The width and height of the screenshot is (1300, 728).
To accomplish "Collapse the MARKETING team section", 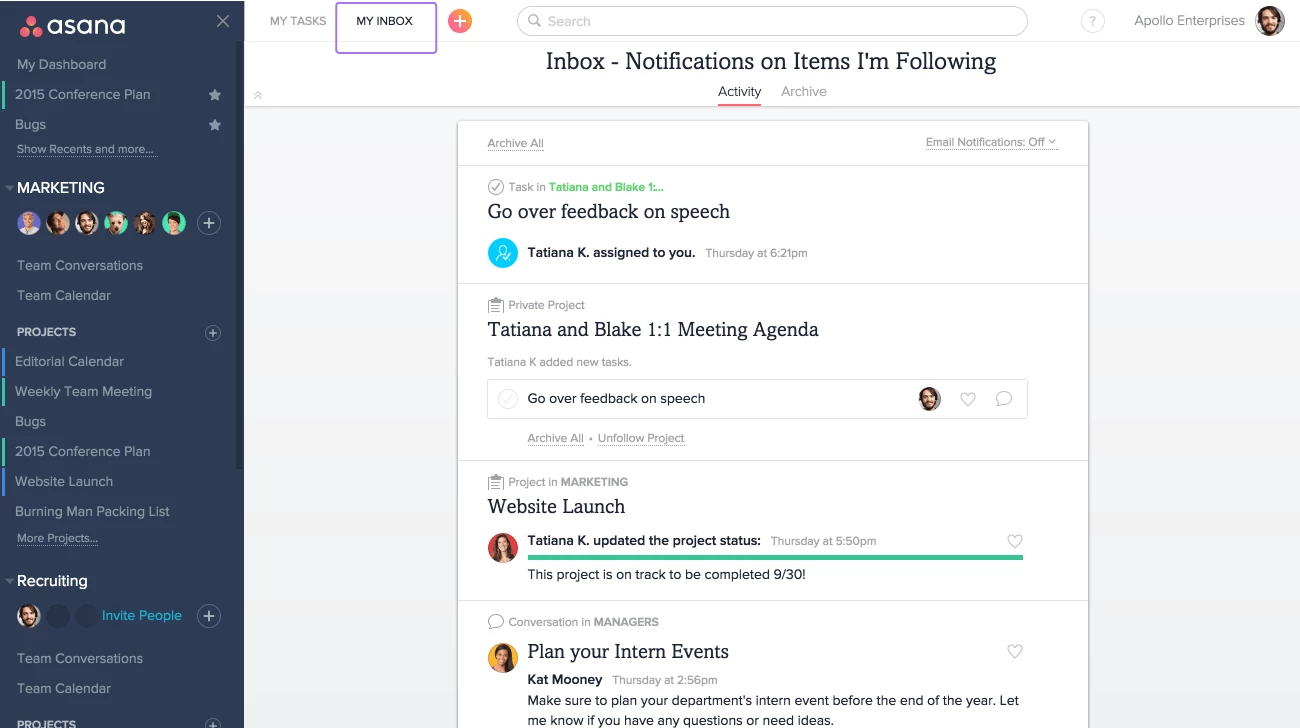I will coord(10,188).
